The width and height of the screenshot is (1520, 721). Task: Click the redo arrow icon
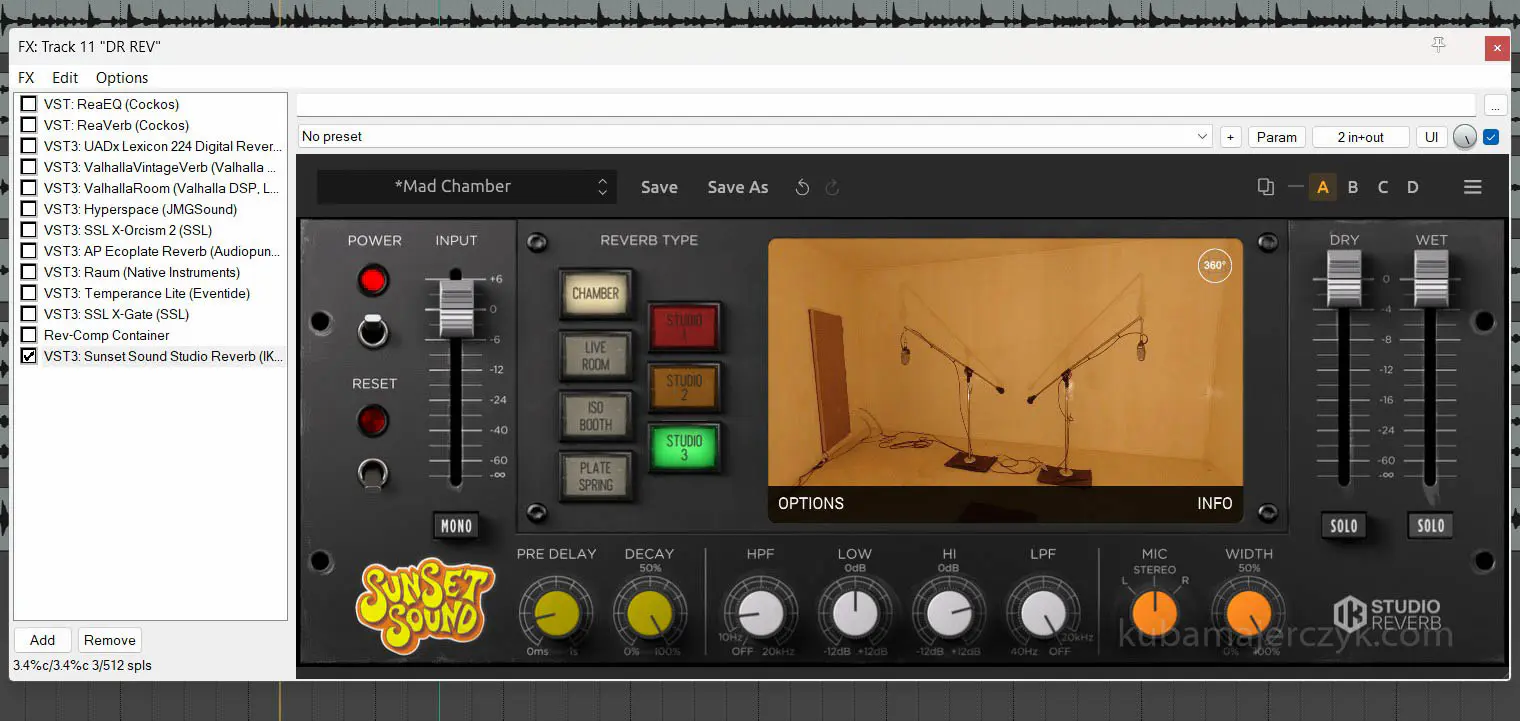tap(832, 187)
